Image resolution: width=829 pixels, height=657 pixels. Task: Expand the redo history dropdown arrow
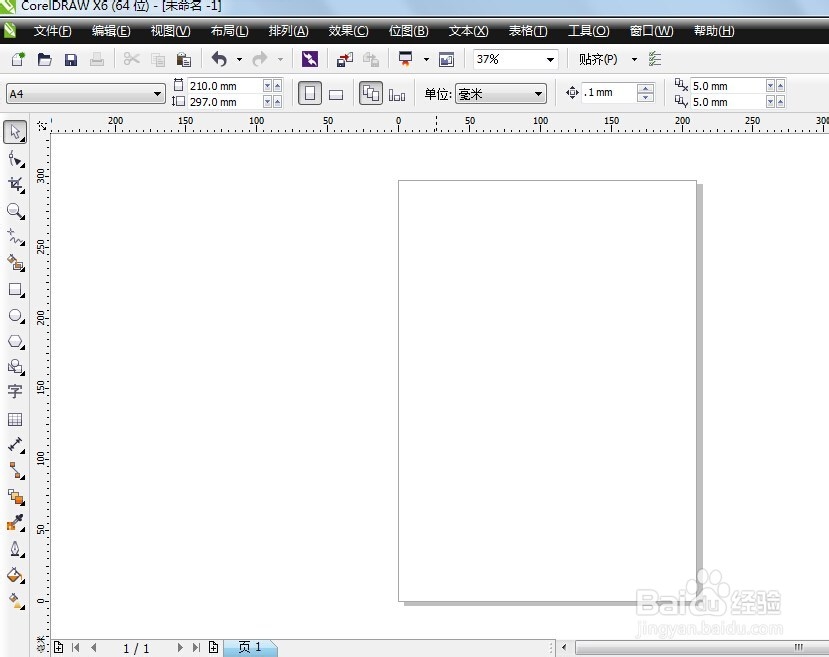tap(280, 59)
